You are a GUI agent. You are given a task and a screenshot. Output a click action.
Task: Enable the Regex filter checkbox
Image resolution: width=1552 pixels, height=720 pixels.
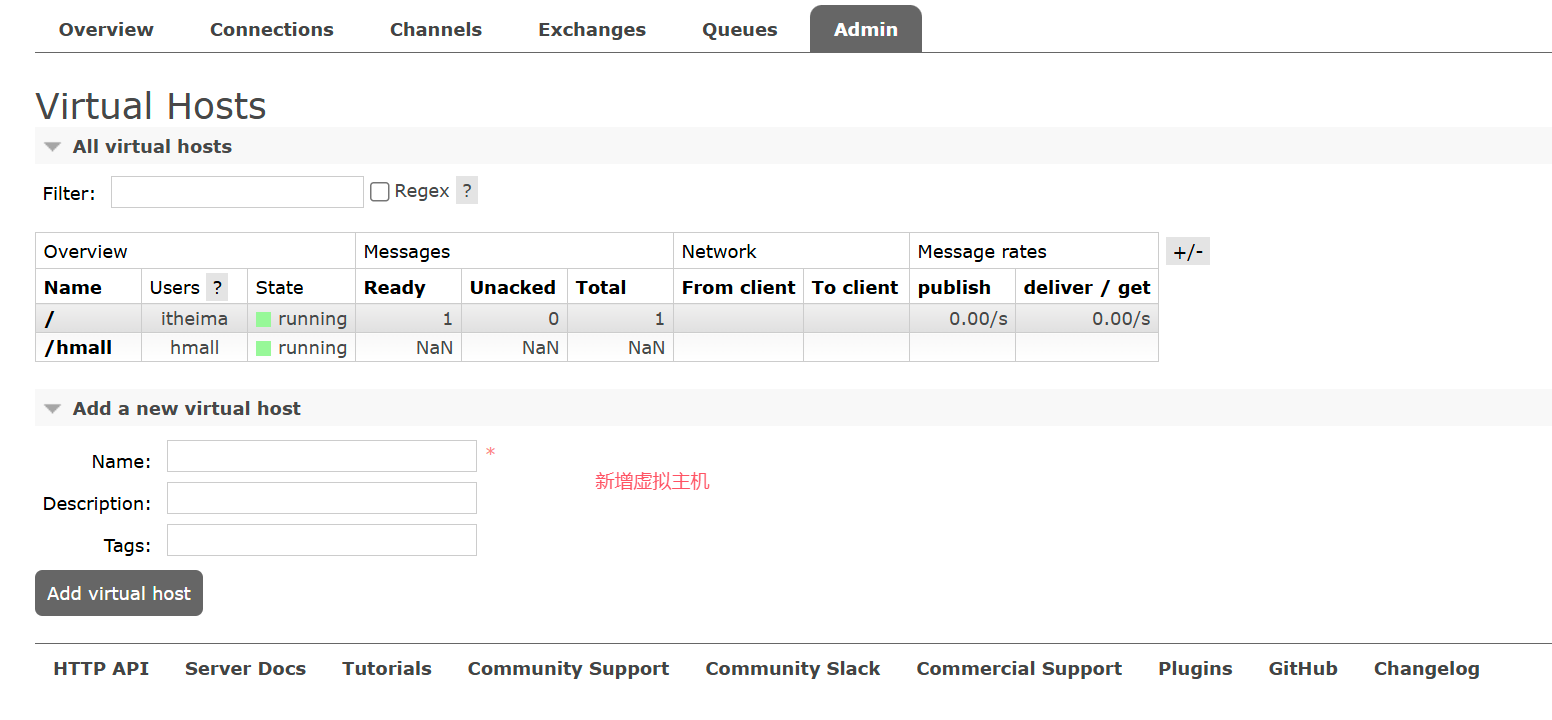click(x=380, y=192)
